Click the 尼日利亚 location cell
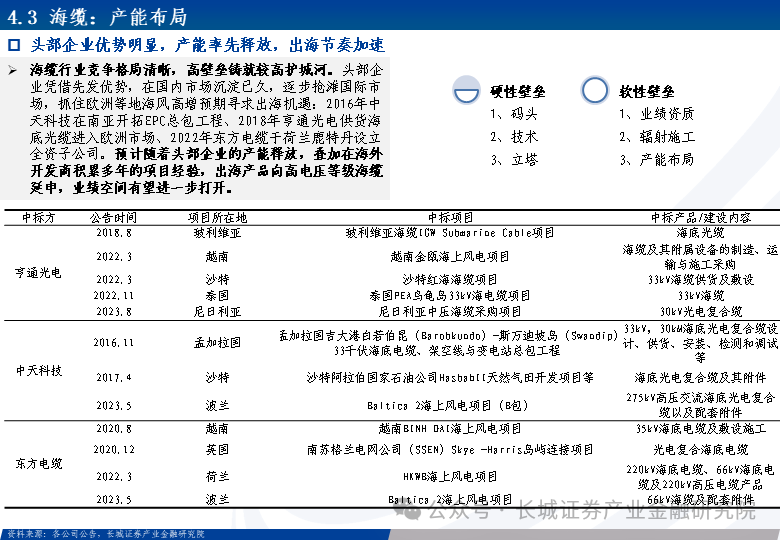 [217, 311]
